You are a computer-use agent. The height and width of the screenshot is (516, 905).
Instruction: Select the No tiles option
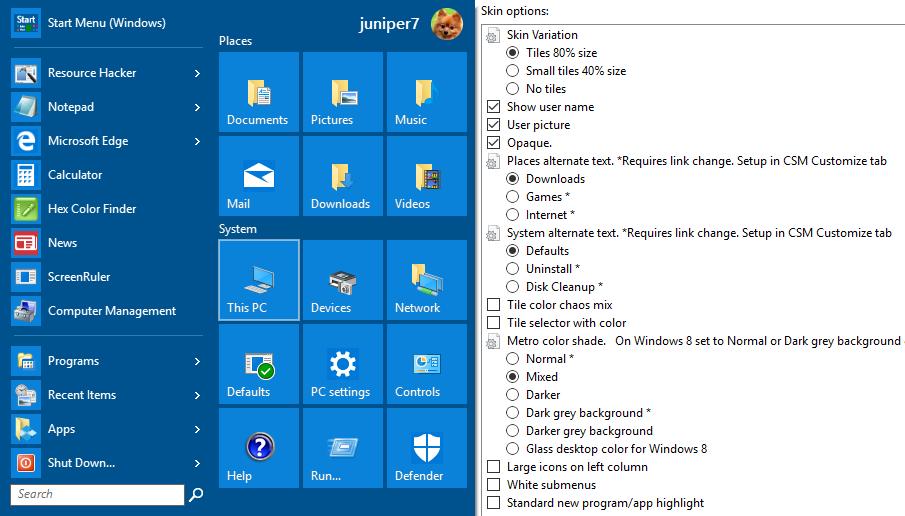(513, 88)
